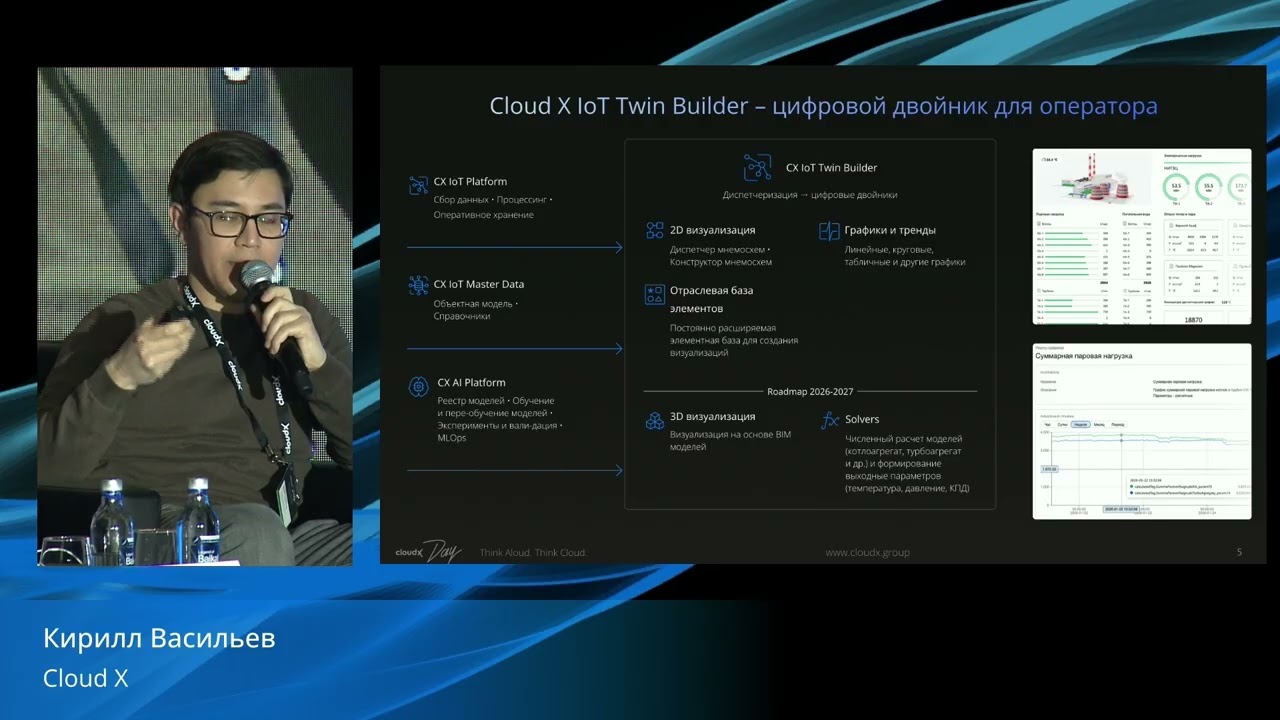Click the CX IoT Twin Builder icon
The height and width of the screenshot is (720, 1280).
(x=757, y=167)
